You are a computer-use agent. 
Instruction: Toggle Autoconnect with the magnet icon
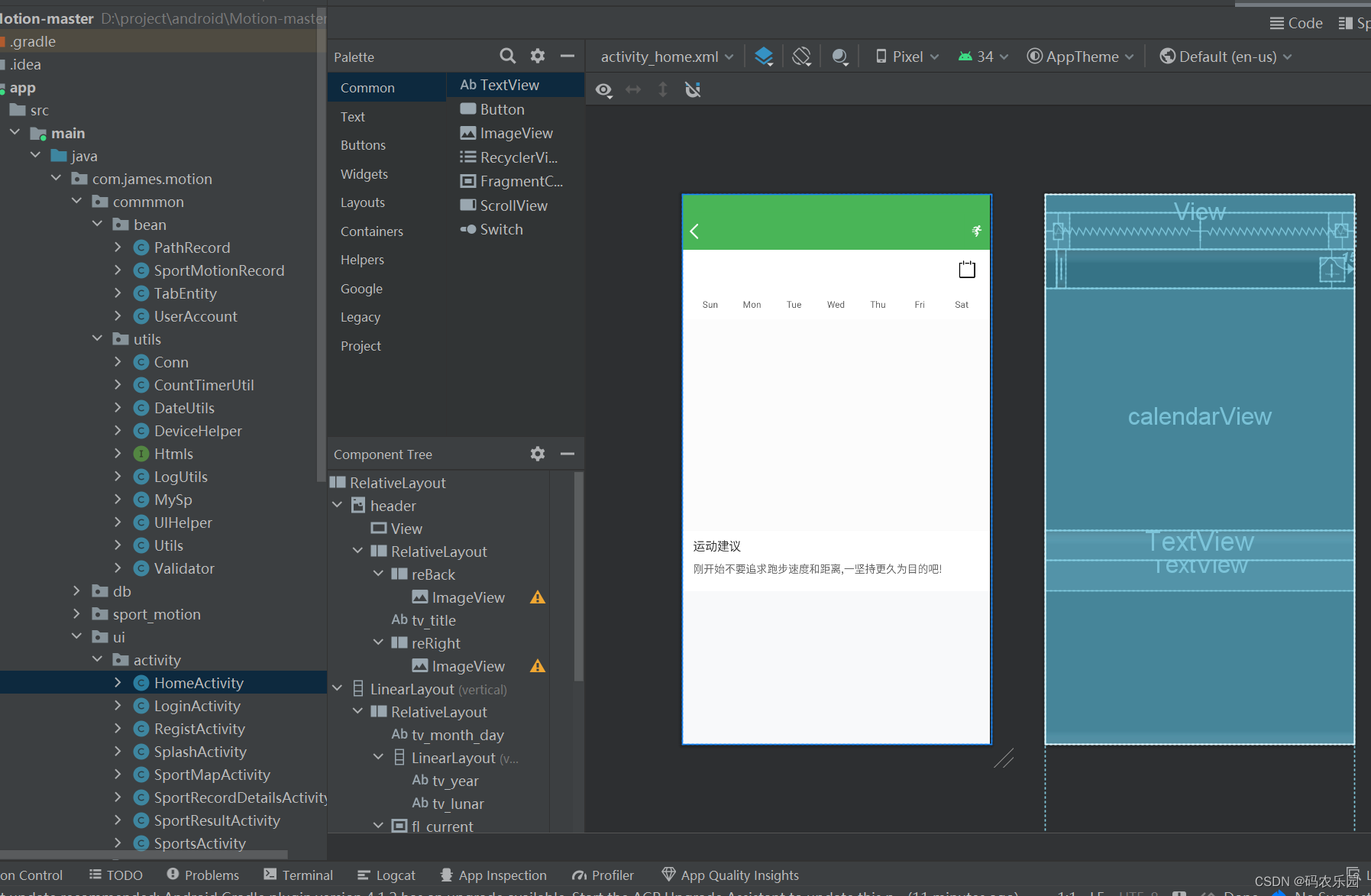(692, 89)
